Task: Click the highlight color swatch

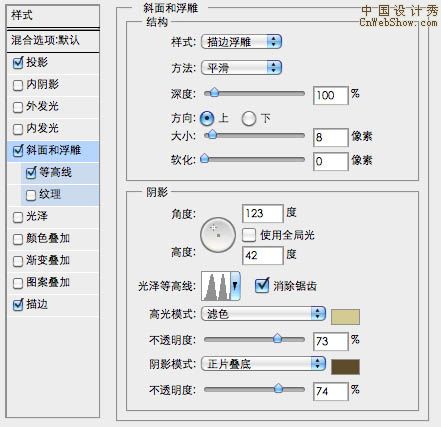Action: pyautogui.click(x=345, y=317)
